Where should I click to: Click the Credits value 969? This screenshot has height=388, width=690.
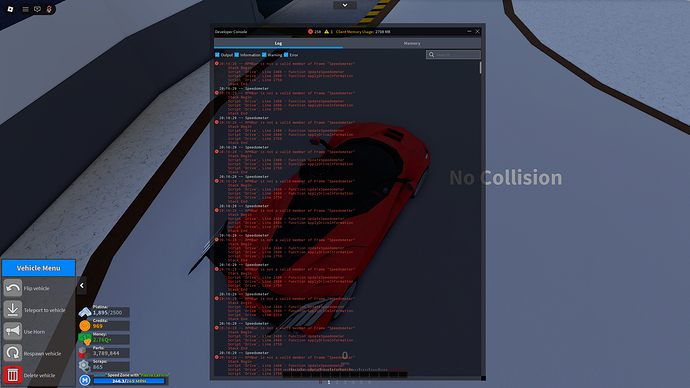(98, 326)
